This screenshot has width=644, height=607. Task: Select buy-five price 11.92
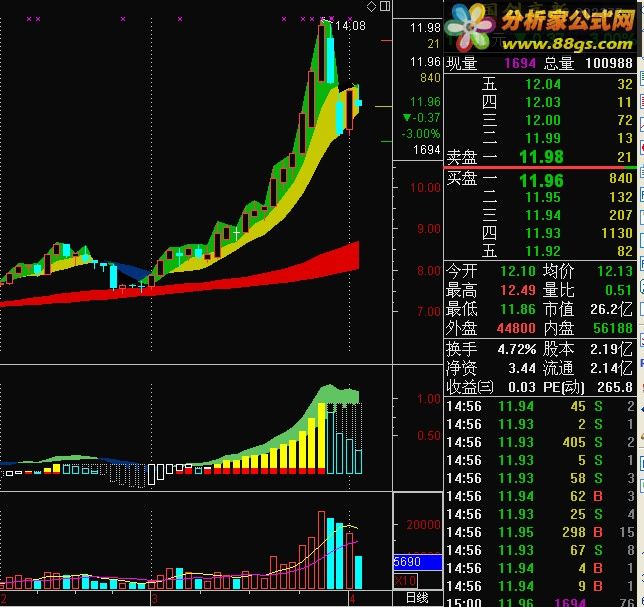click(543, 251)
